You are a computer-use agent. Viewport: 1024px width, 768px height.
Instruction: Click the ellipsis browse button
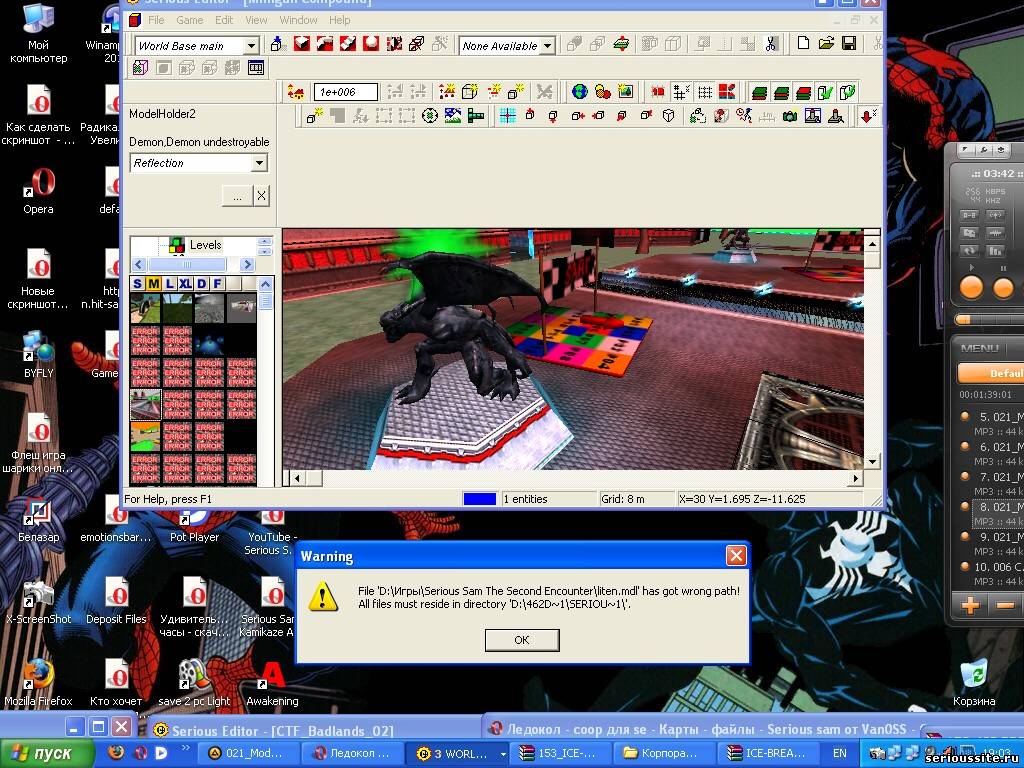(238, 195)
